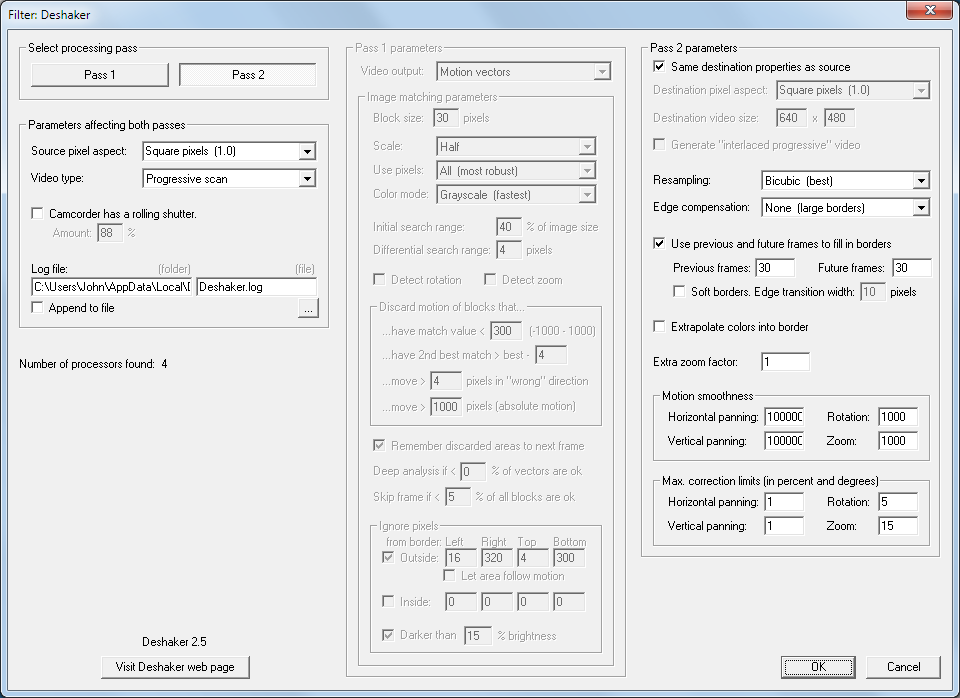Click the Darker than brightness field
This screenshot has height=698, width=960.
click(x=478, y=636)
